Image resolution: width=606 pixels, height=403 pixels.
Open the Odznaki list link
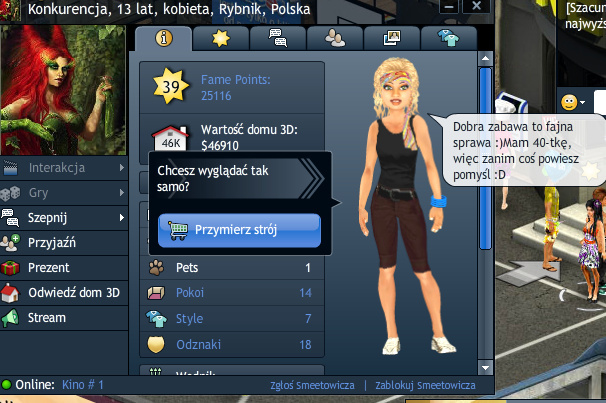click(x=199, y=344)
